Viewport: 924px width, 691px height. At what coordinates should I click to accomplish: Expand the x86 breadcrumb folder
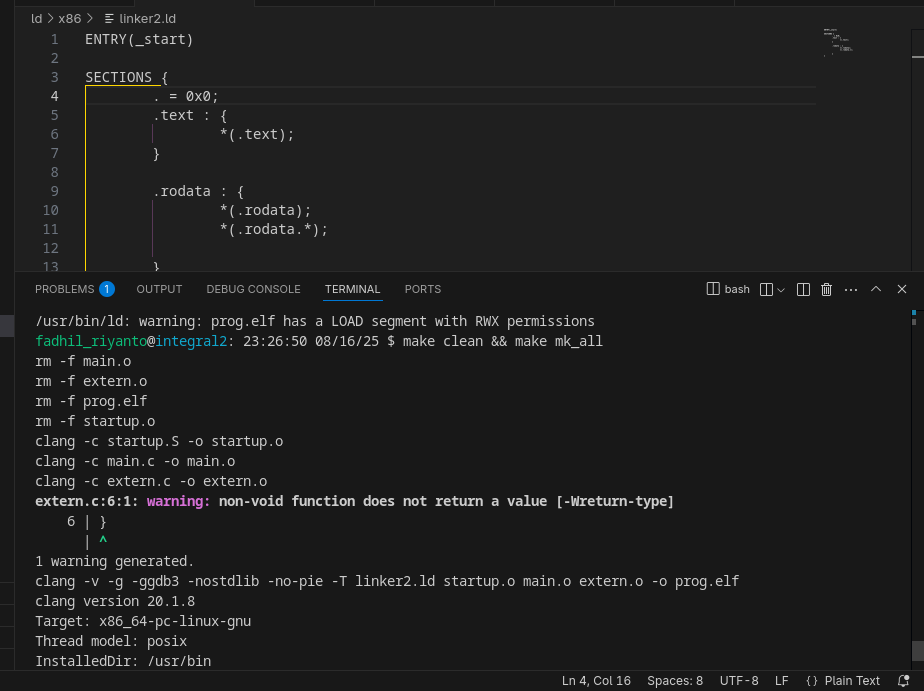(69, 19)
